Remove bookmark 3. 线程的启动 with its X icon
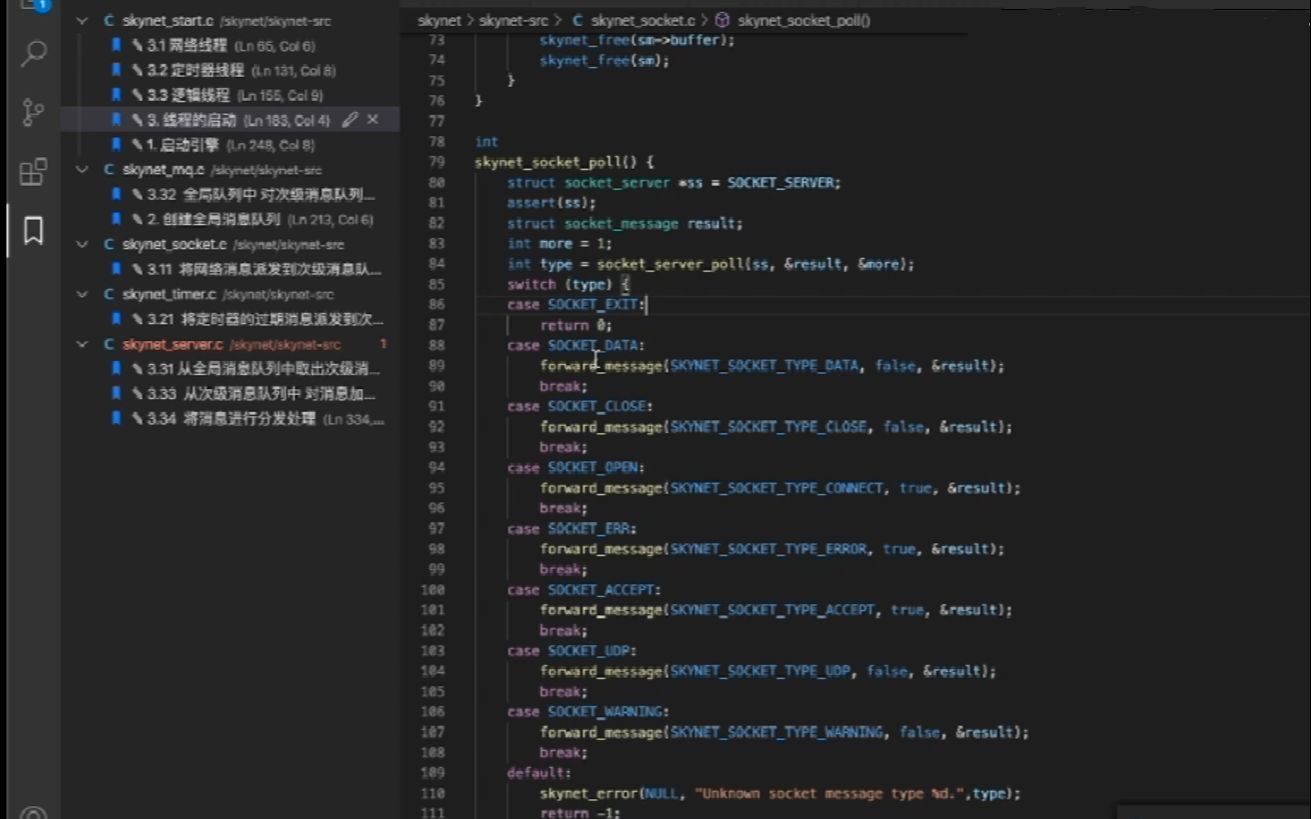This screenshot has width=1311, height=819. [373, 120]
